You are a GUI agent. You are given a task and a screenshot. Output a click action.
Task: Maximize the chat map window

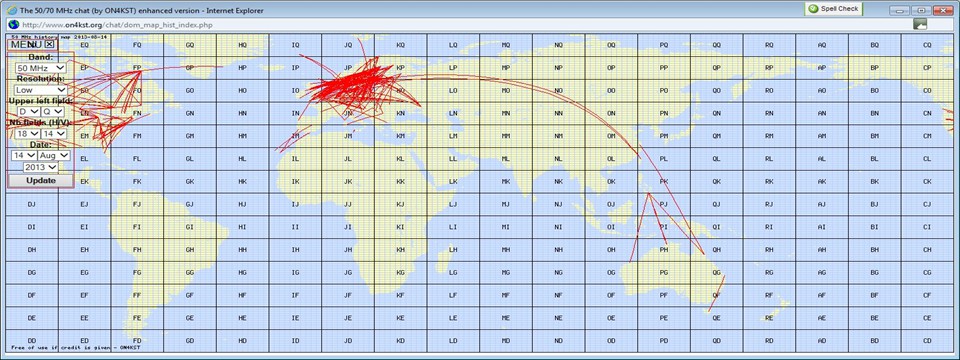(920, 10)
